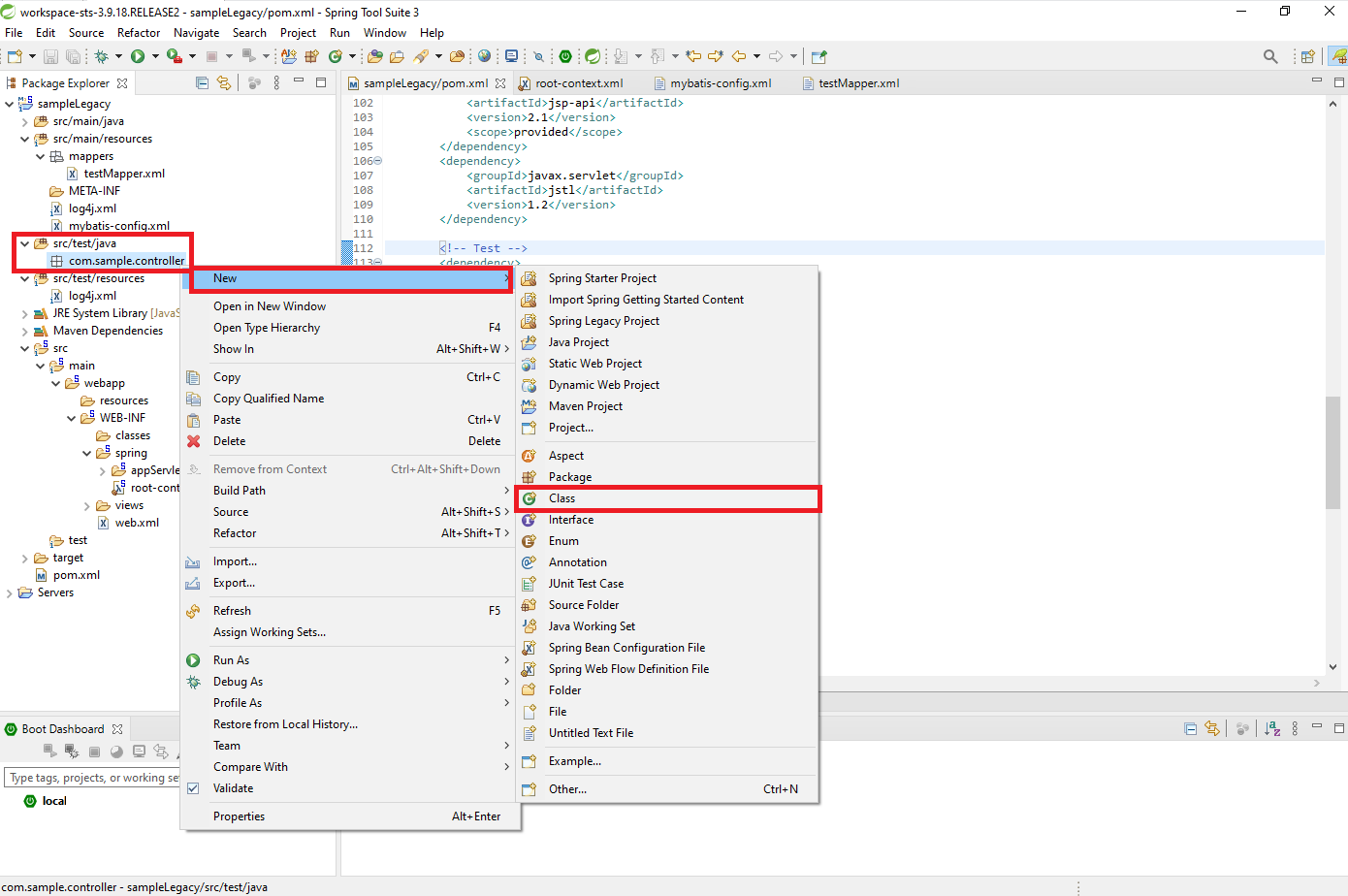The height and width of the screenshot is (896, 1348).
Task: Click the green Run toolbar icon
Action: 138,56
